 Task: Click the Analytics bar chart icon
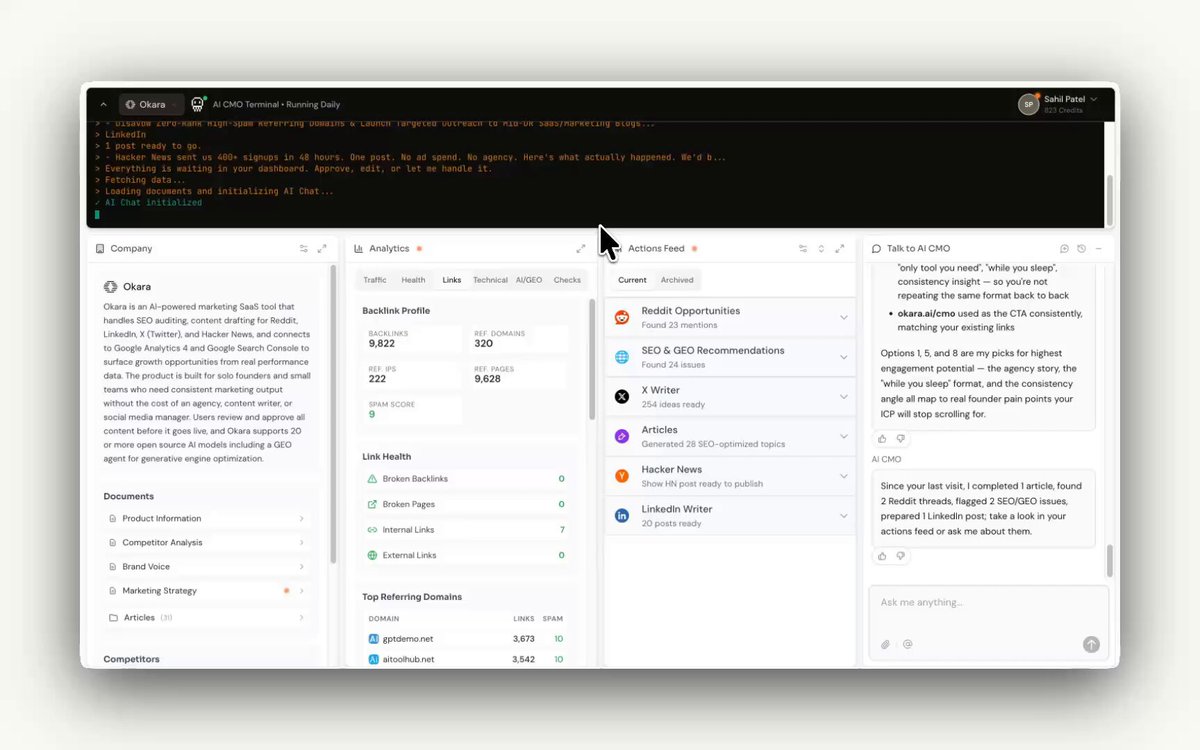click(359, 248)
